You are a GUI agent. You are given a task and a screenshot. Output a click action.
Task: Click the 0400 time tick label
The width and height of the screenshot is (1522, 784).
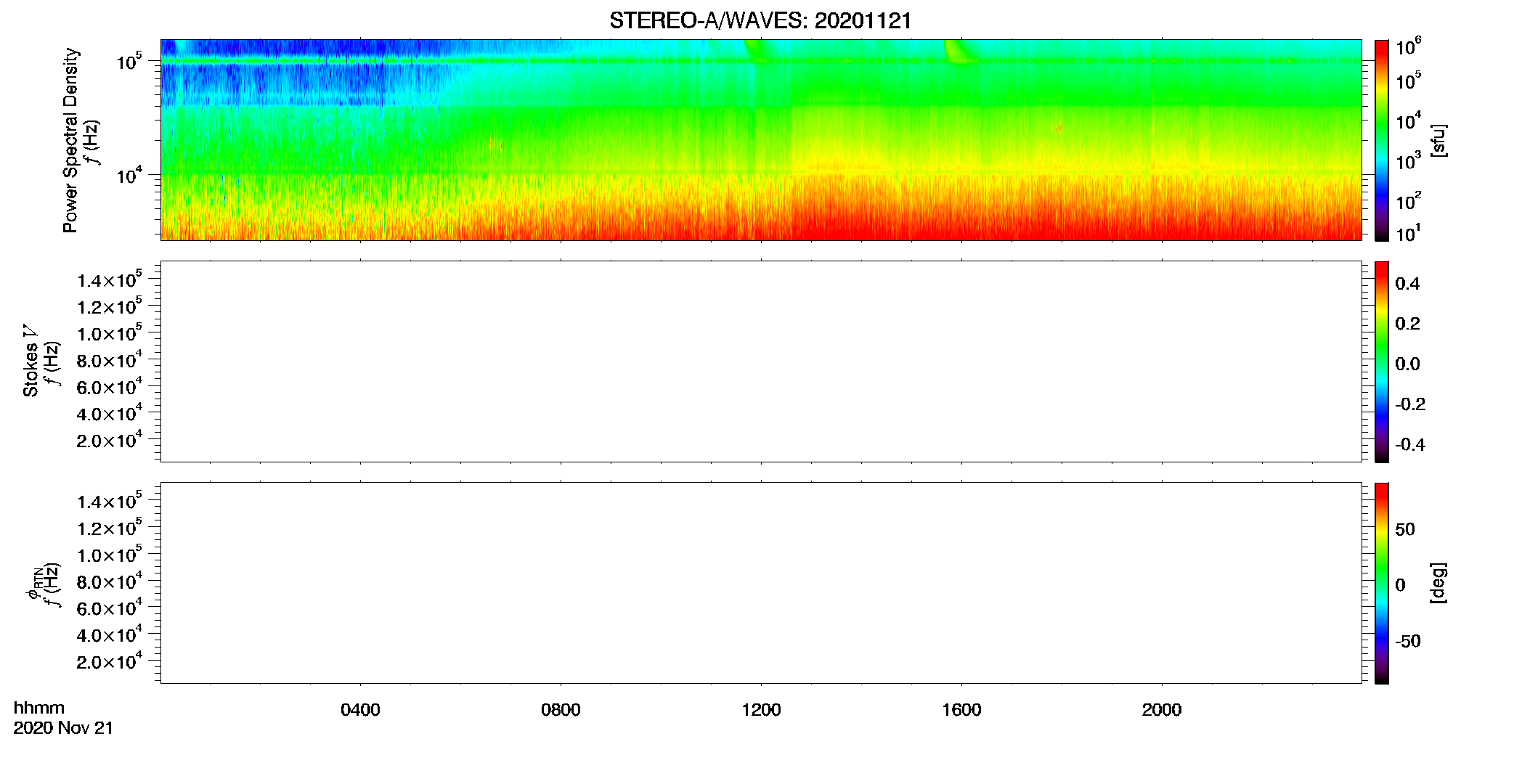[x=360, y=710]
